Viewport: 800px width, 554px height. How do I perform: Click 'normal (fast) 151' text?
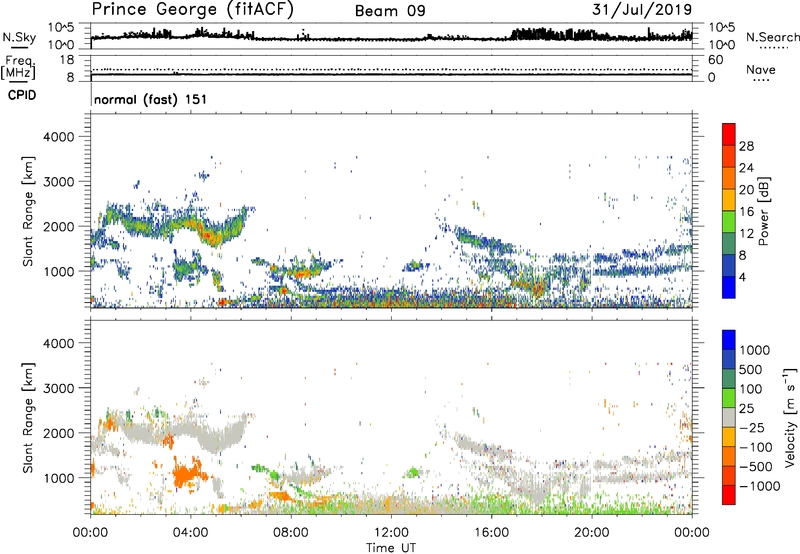[151, 99]
